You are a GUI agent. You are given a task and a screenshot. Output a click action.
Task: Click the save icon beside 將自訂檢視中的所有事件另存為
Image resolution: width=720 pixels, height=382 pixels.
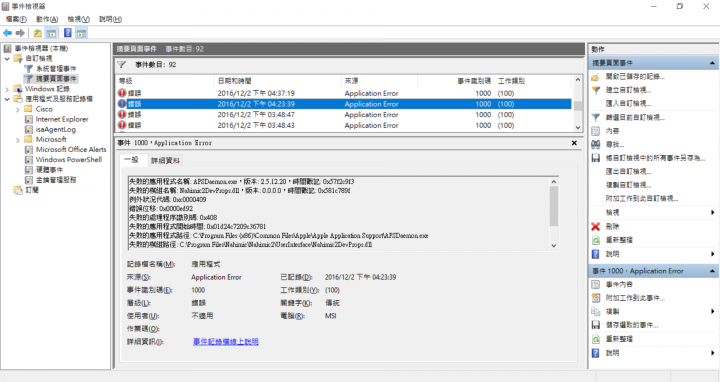[x=596, y=158]
